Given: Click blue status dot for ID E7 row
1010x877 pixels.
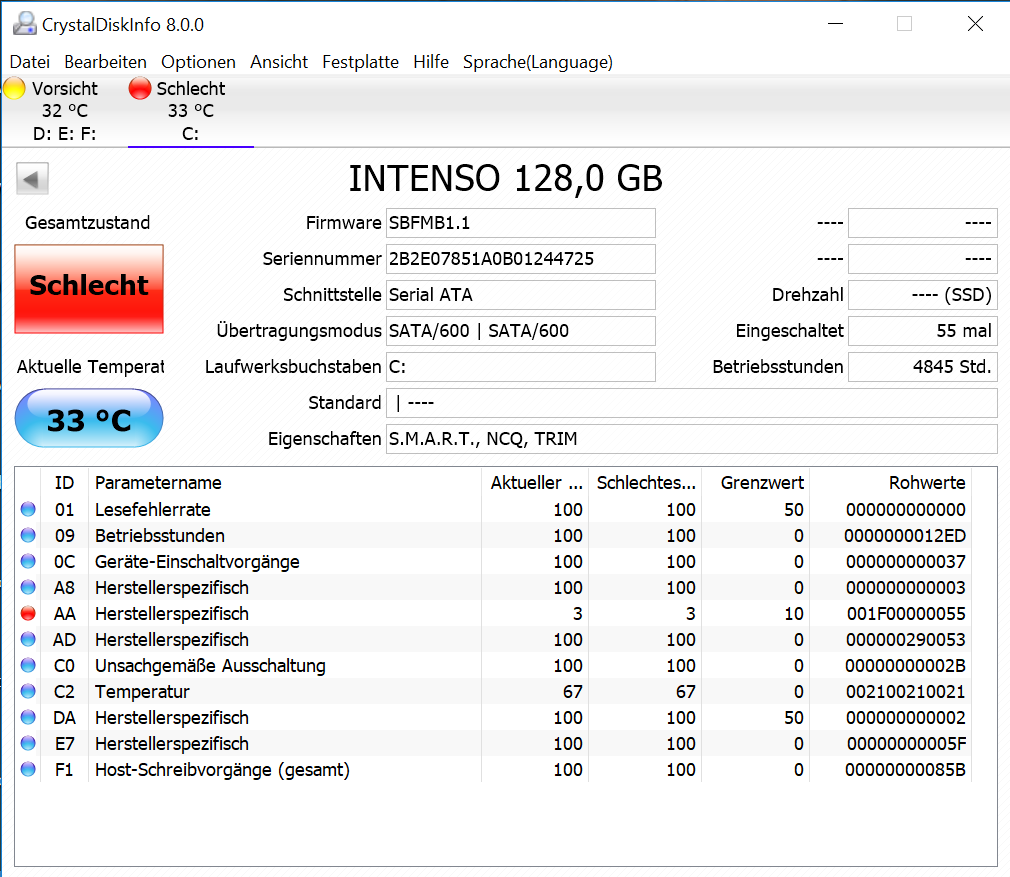Looking at the screenshot, I should 28,744.
